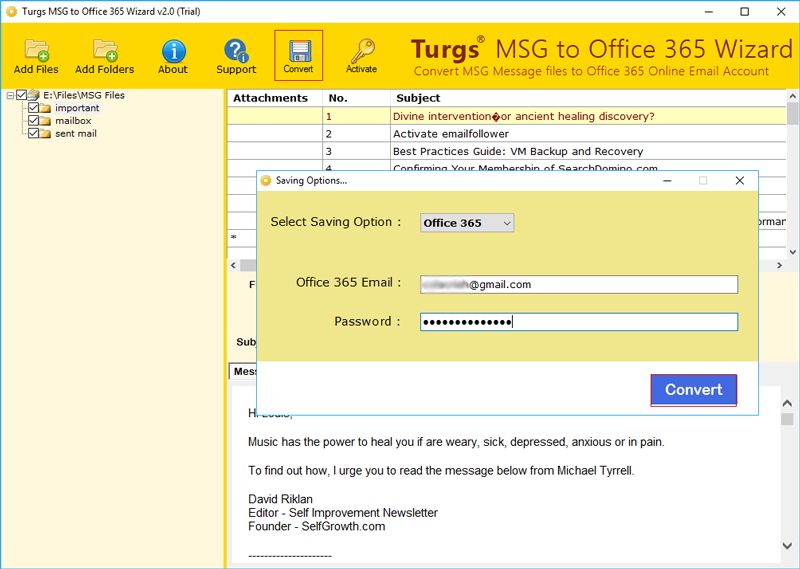800x569 pixels.
Task: Click the sent mail folder icon
Action: [45, 134]
